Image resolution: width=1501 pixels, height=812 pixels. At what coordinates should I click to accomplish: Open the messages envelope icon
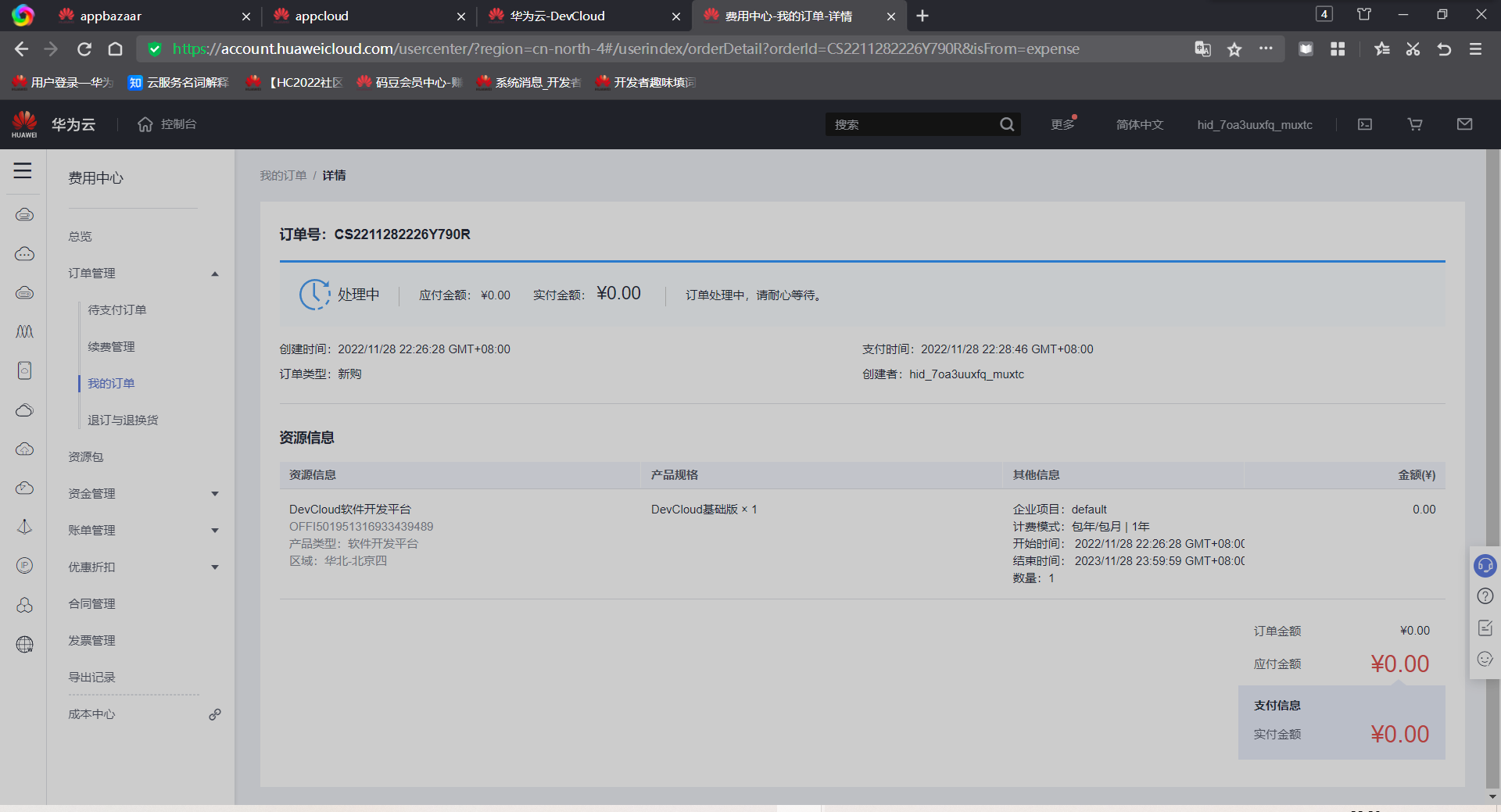coord(1465,124)
